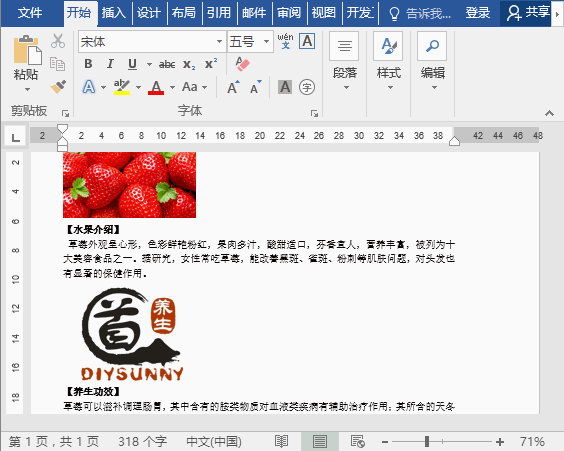
Task: Toggle Bold formatting
Action: pos(88,64)
